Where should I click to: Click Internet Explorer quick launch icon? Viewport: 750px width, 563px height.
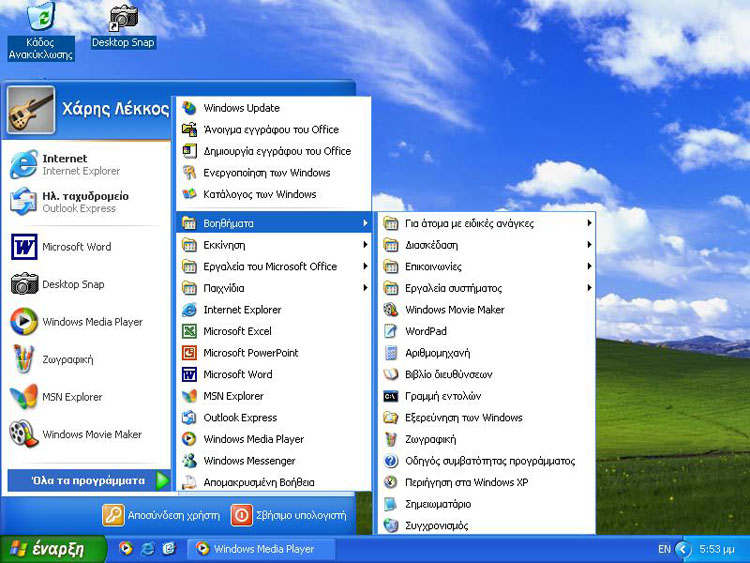click(147, 548)
